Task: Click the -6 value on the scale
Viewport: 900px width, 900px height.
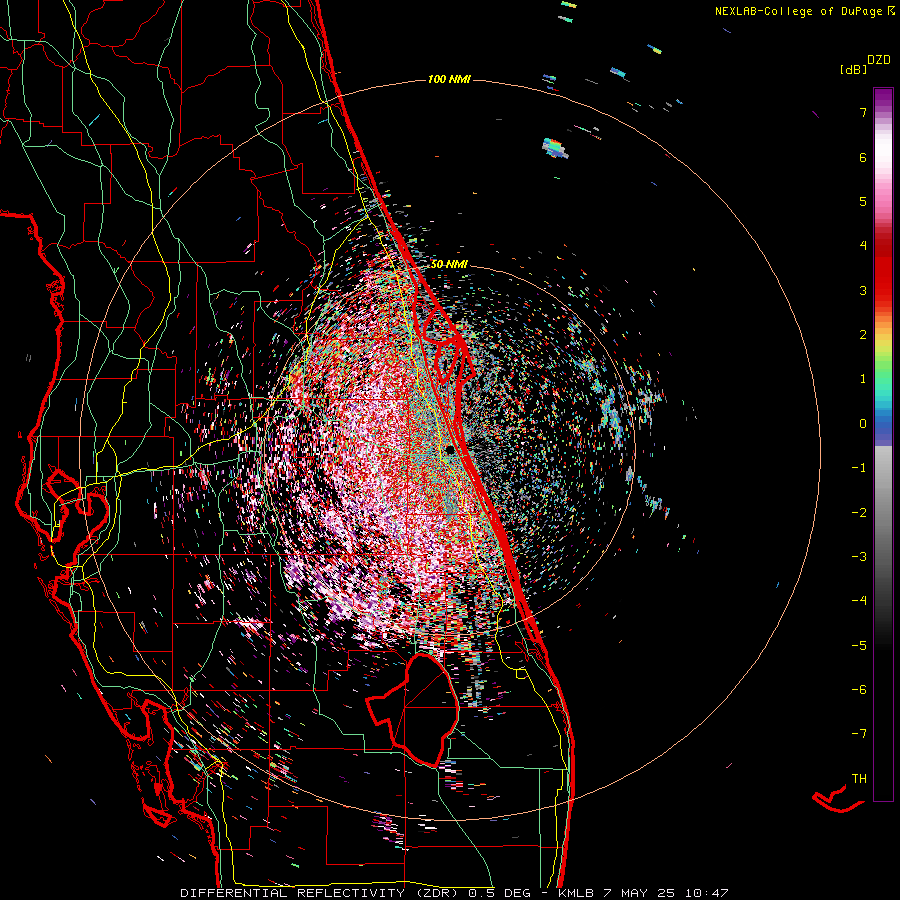Action: point(859,690)
